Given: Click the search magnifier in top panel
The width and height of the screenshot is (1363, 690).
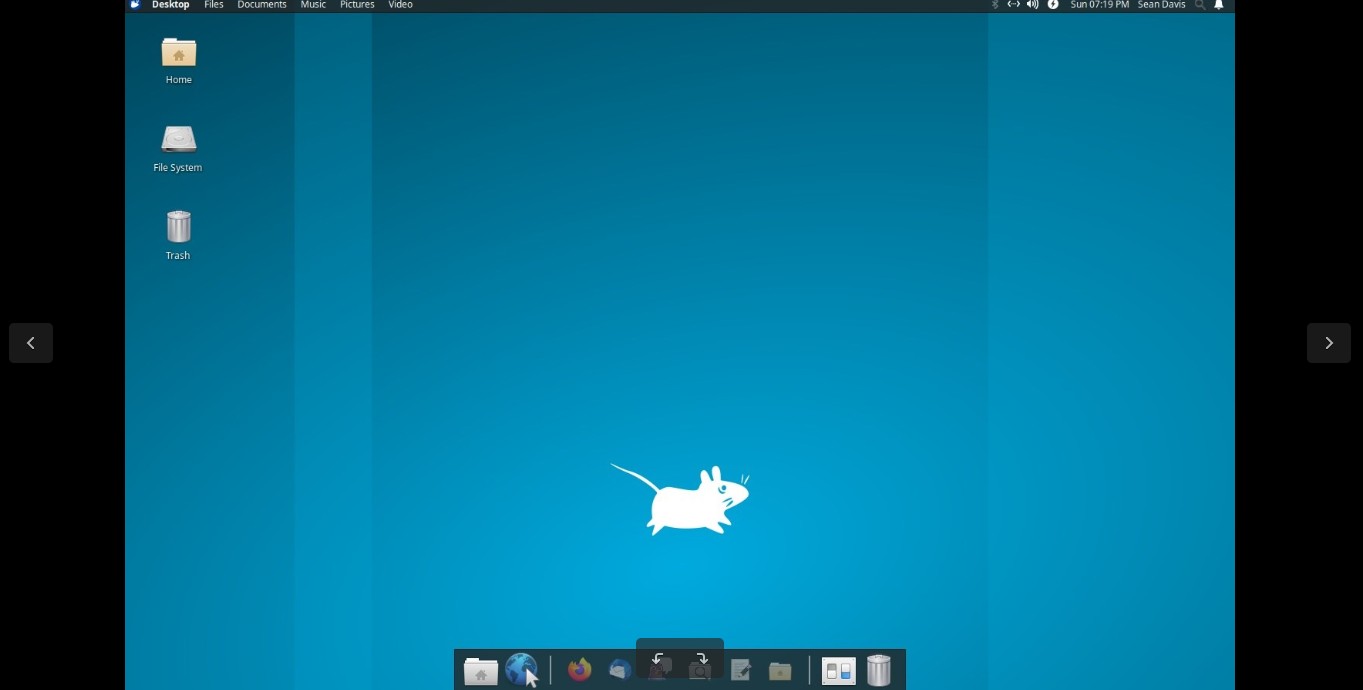Looking at the screenshot, I should 1200,5.
